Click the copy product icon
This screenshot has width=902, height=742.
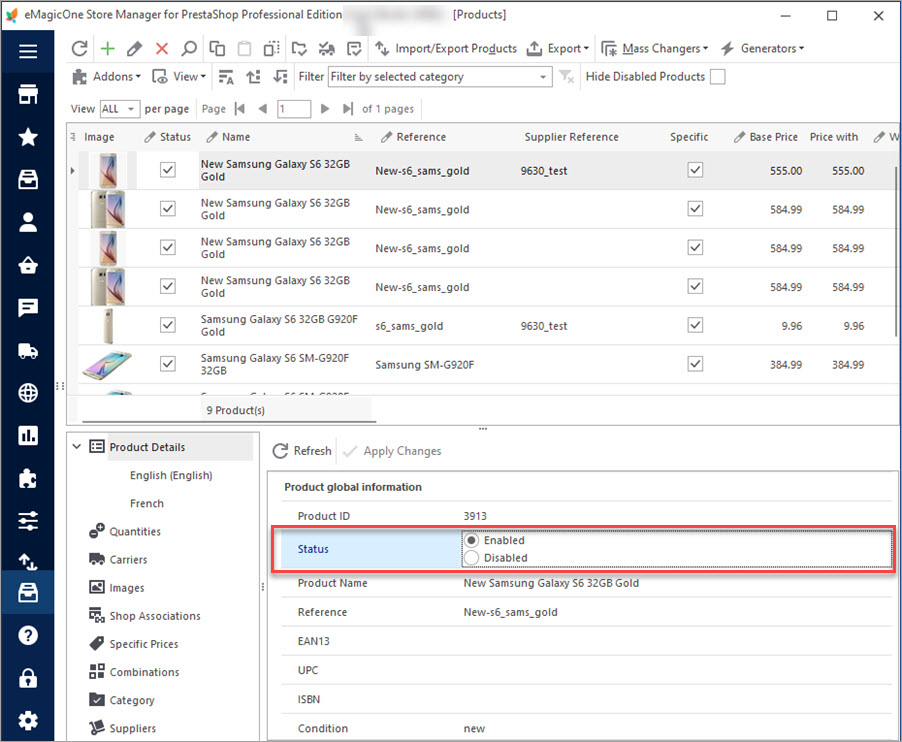tap(217, 49)
